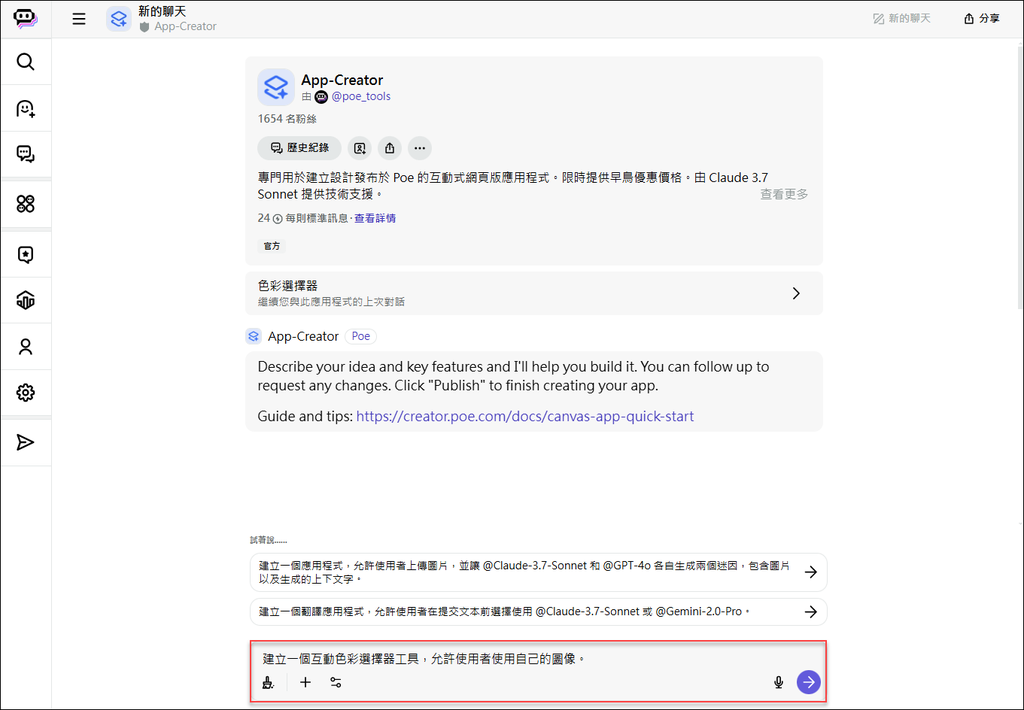
Task: Expand description with 查看更多
Action: click(784, 195)
